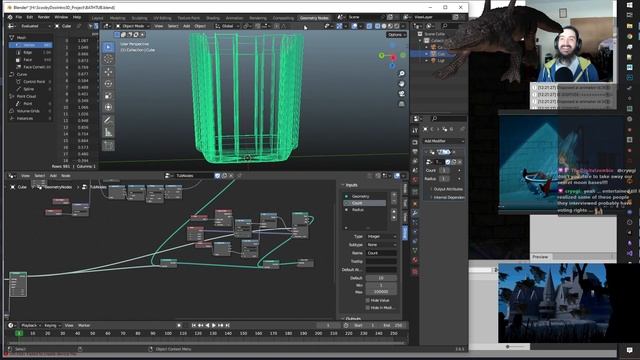Open the timeline Marker menu
640x360 pixels.
[84, 325]
